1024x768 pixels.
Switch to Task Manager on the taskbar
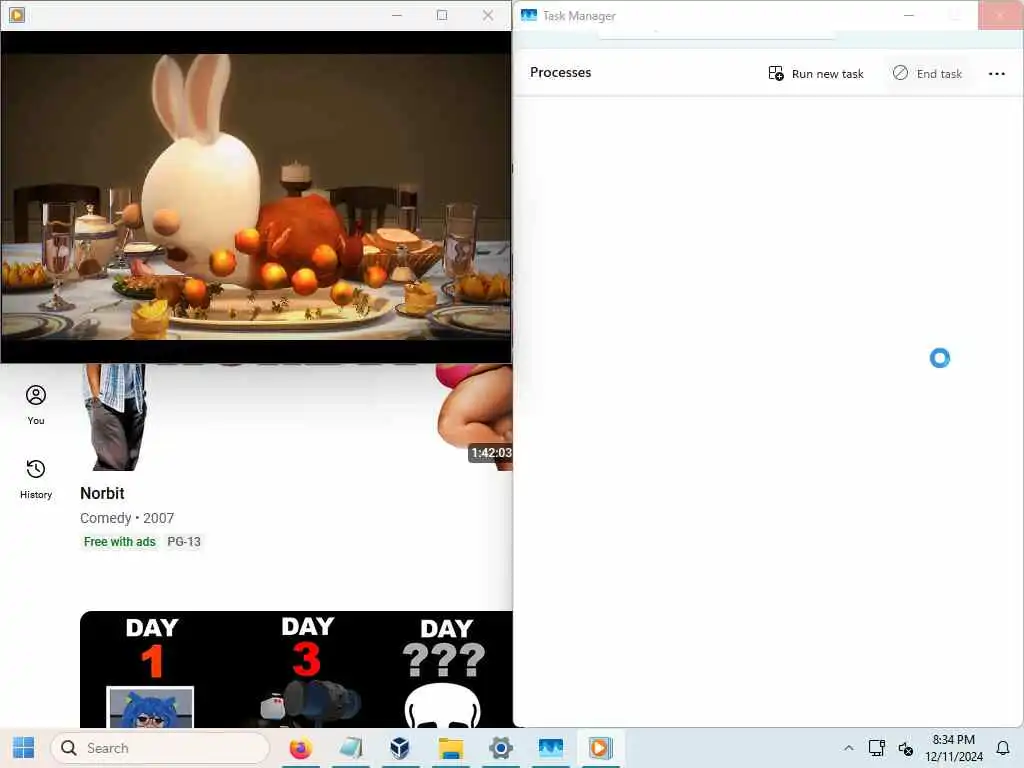[551, 748]
